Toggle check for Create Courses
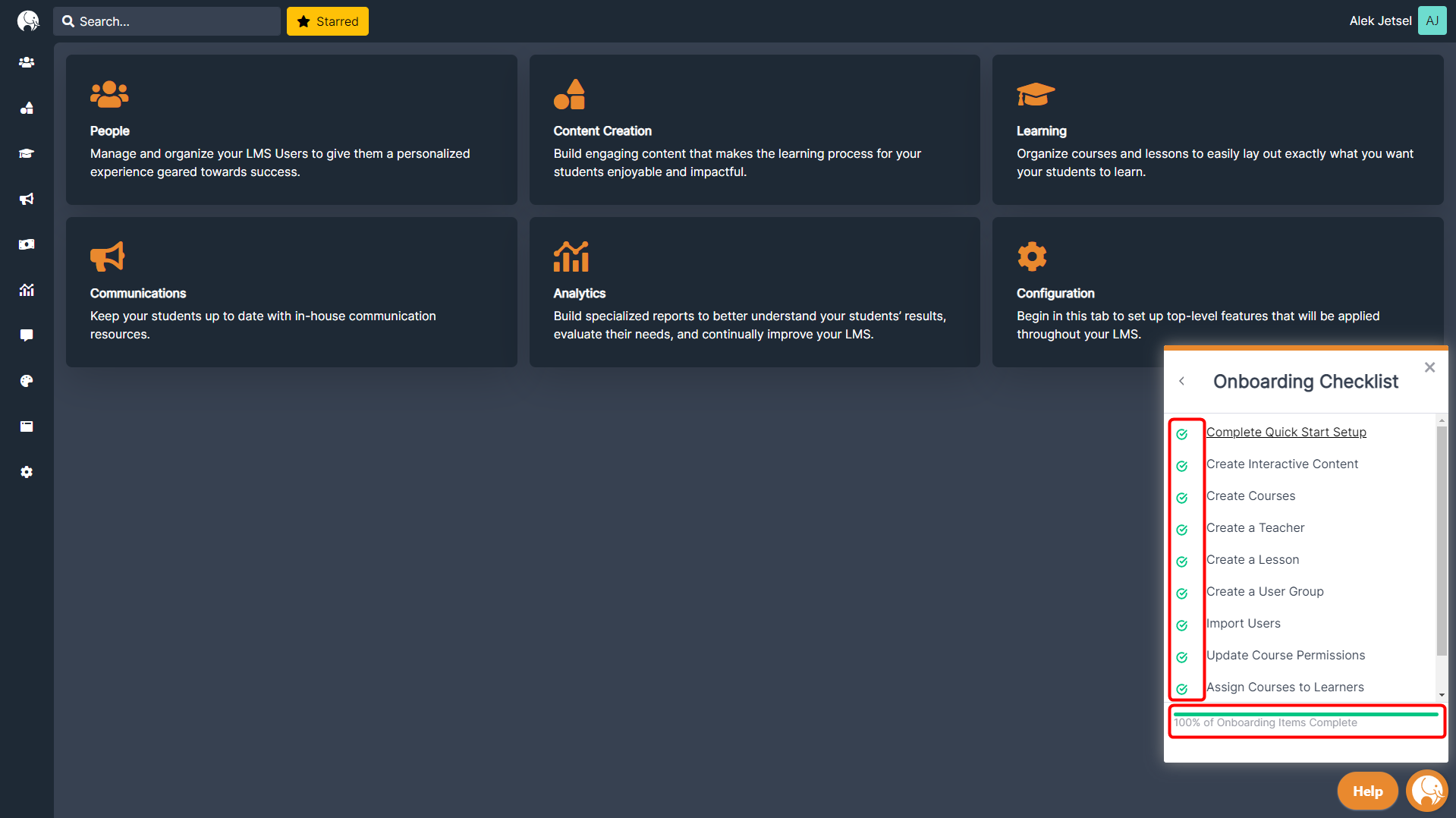This screenshot has width=1456, height=818. click(1182, 498)
